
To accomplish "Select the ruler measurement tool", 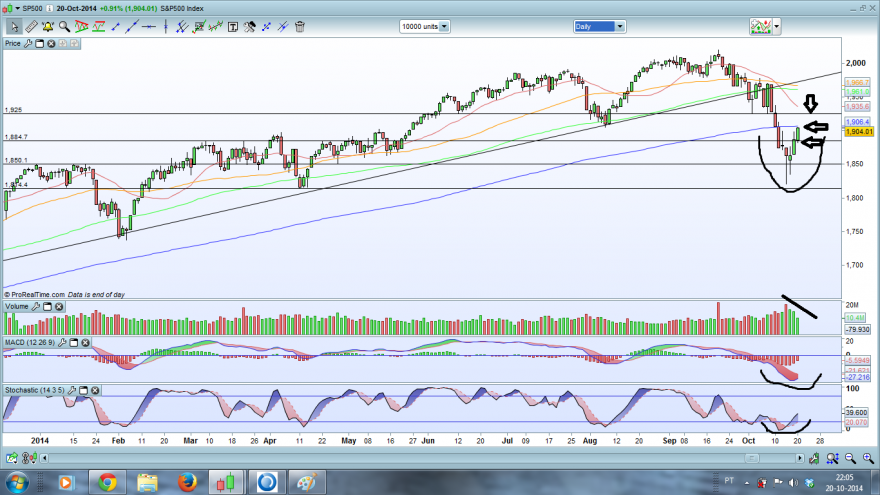I will coord(31,26).
